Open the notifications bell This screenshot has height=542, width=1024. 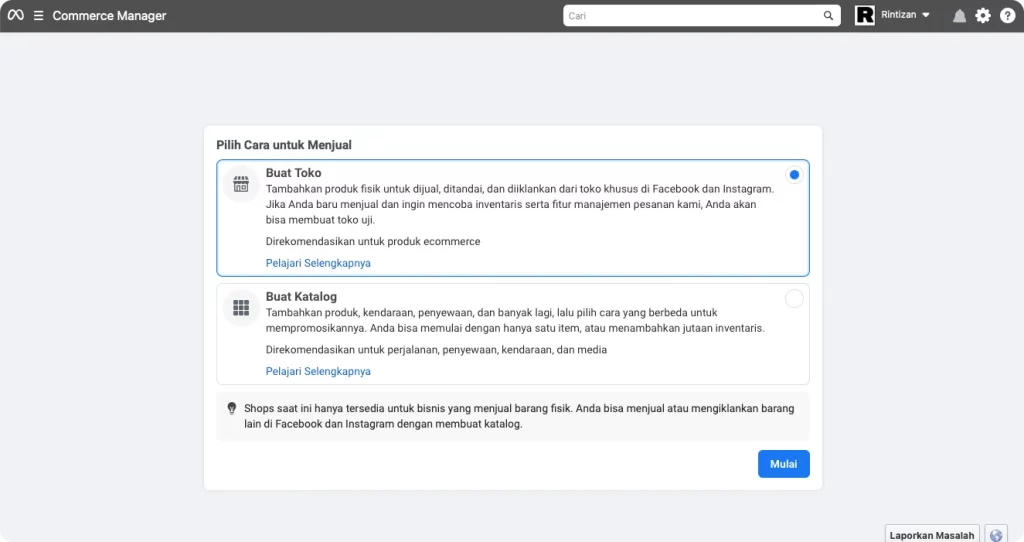[x=959, y=16]
